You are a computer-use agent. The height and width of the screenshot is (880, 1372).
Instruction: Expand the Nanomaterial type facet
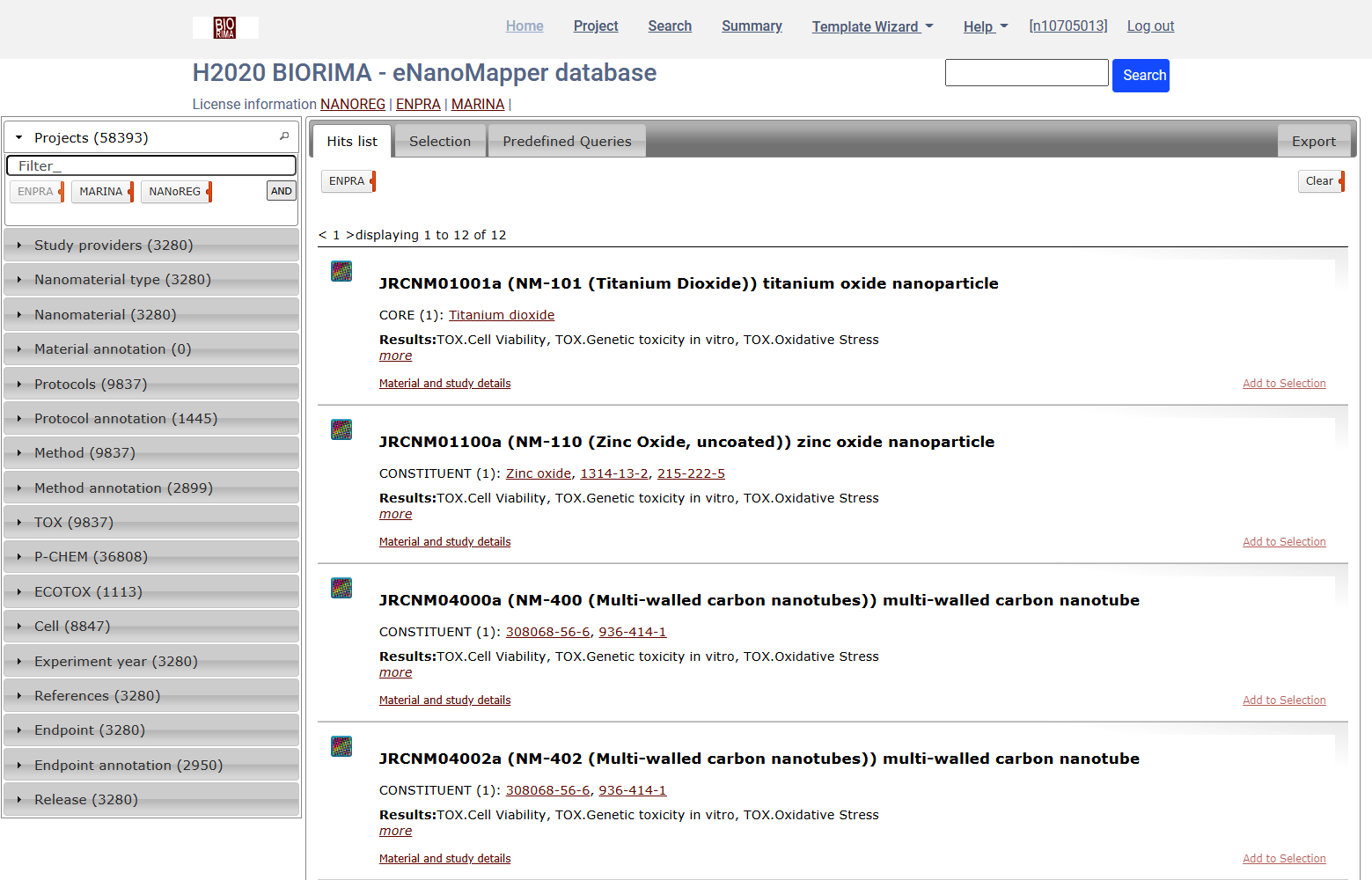[x=122, y=280]
